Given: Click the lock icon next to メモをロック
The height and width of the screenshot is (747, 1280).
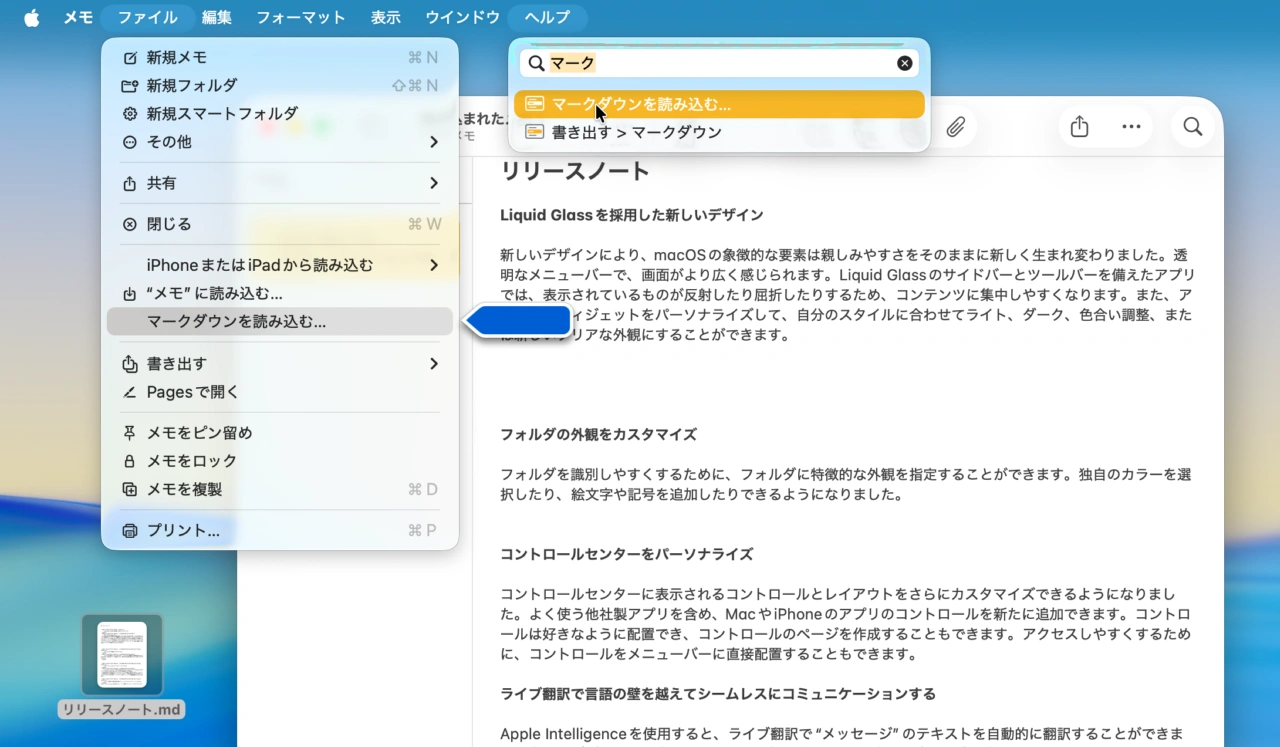Looking at the screenshot, I should pos(128,460).
